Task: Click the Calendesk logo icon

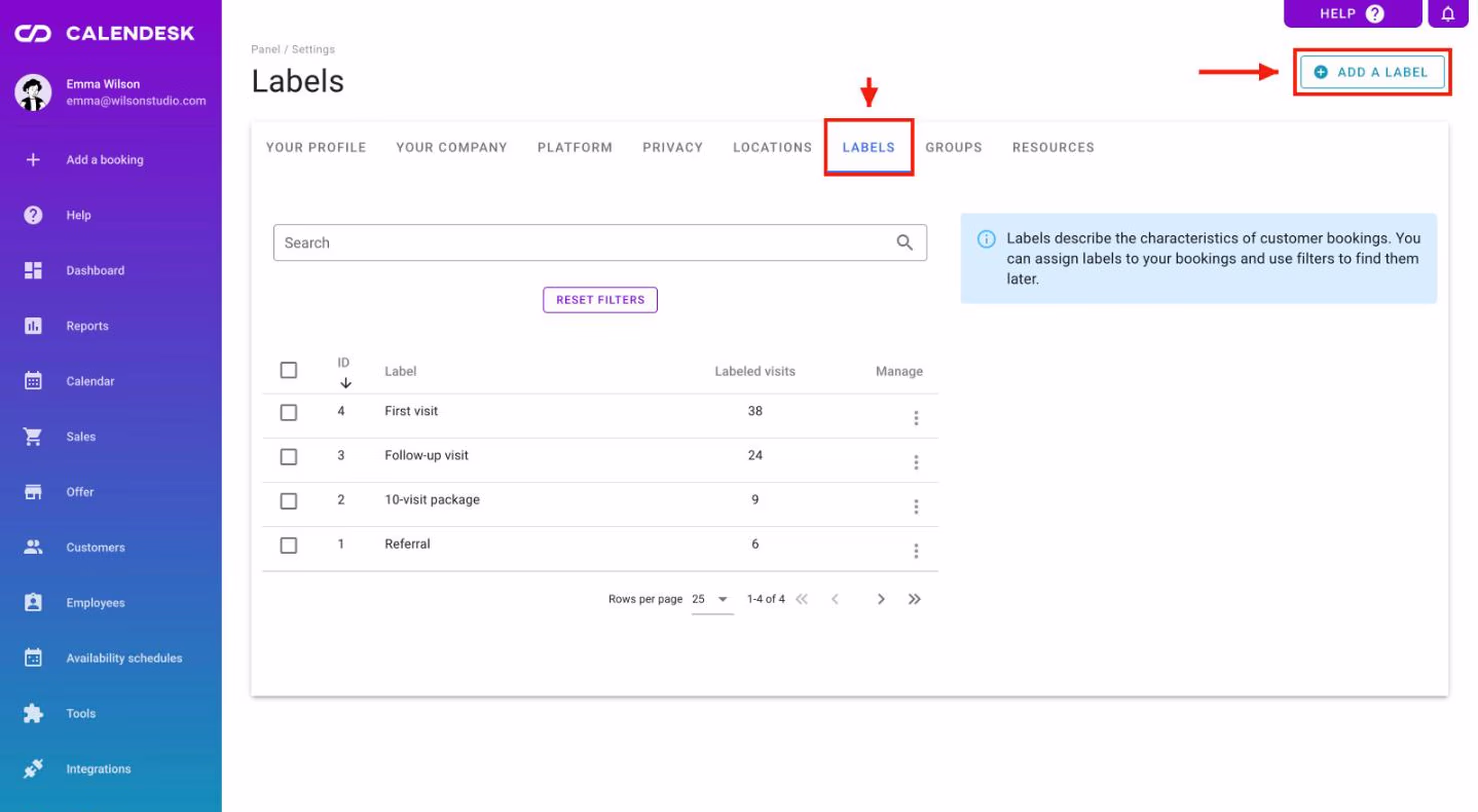Action: [x=33, y=34]
